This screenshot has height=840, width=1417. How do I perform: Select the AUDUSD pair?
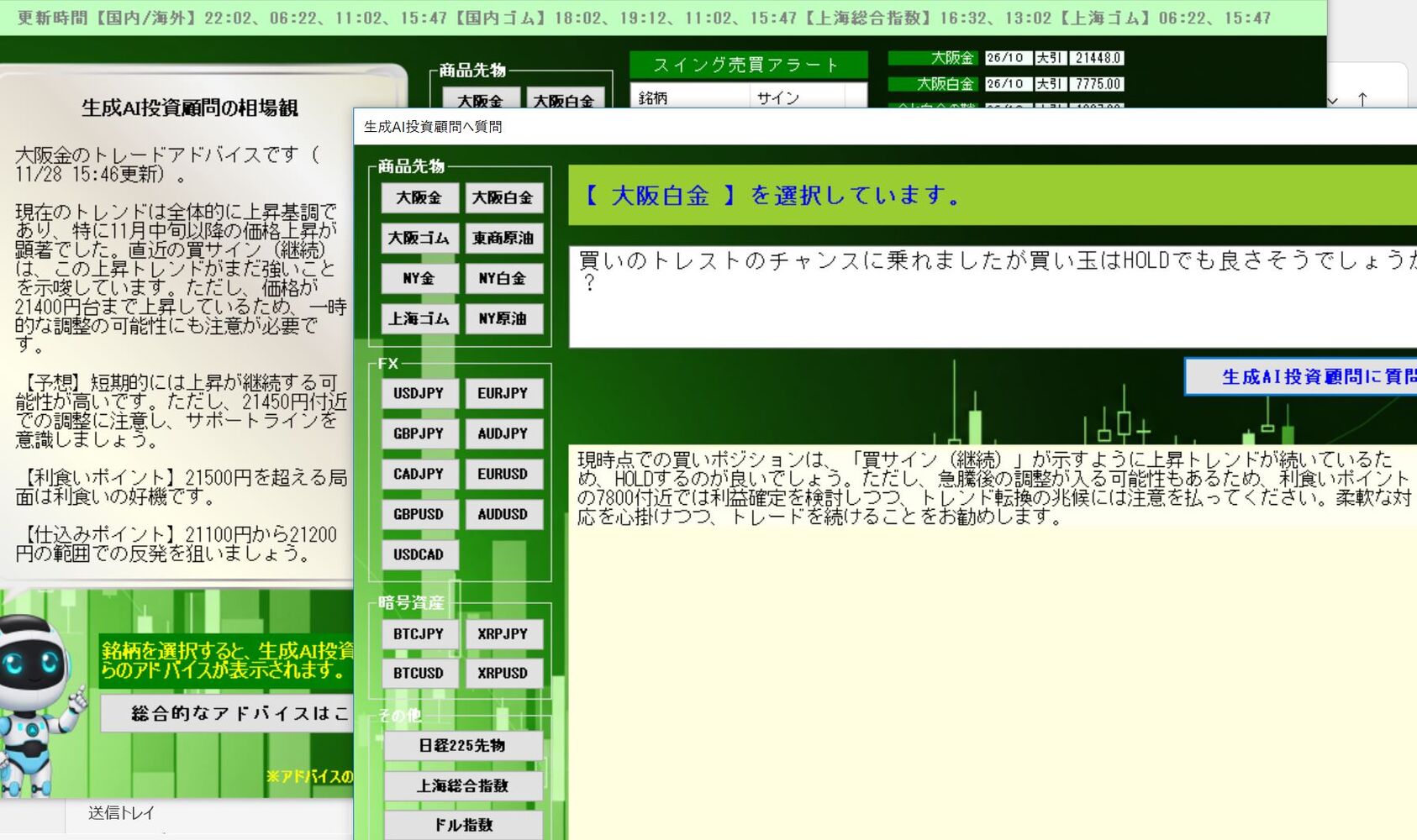[x=503, y=514]
